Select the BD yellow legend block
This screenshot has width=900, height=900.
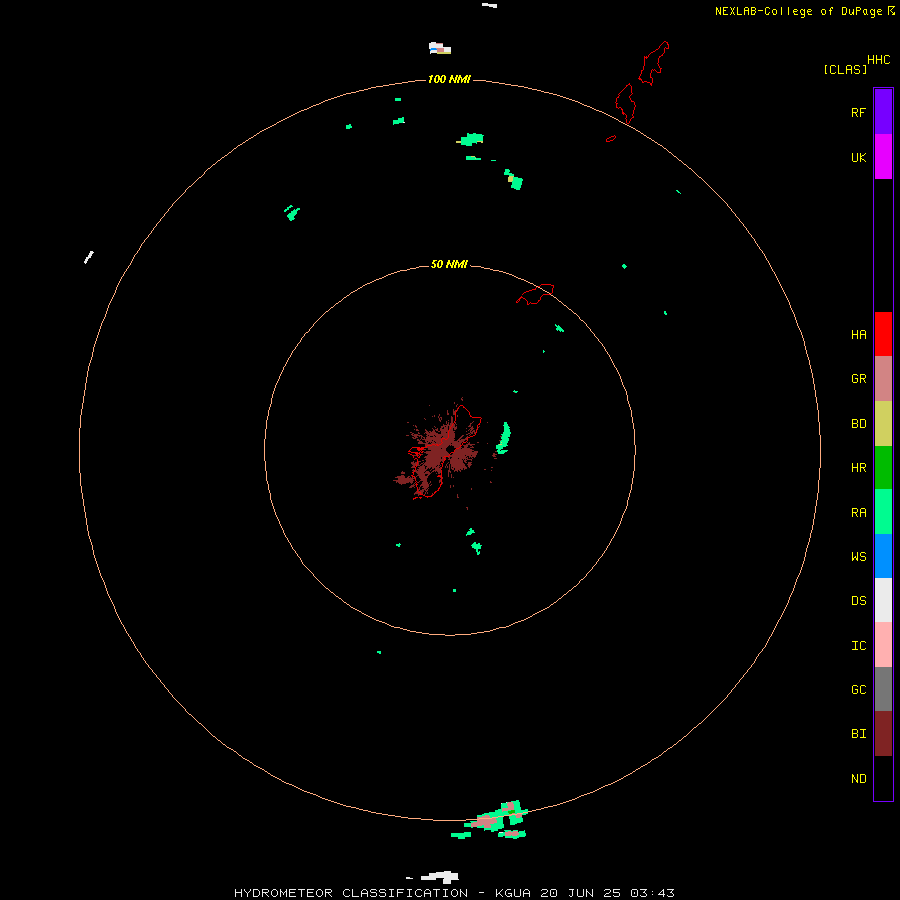coord(883,424)
